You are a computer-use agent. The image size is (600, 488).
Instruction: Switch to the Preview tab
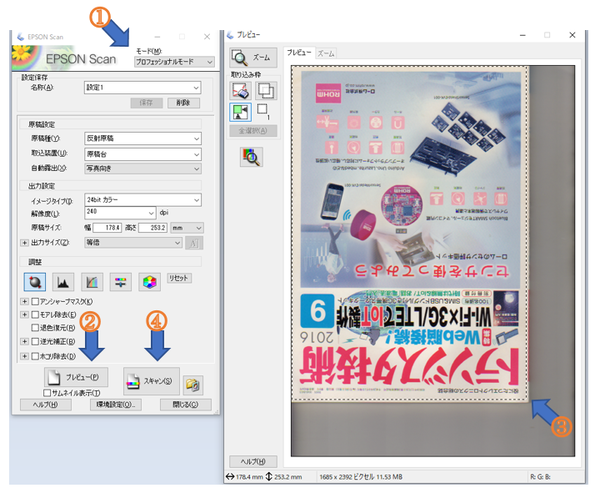pos(299,53)
